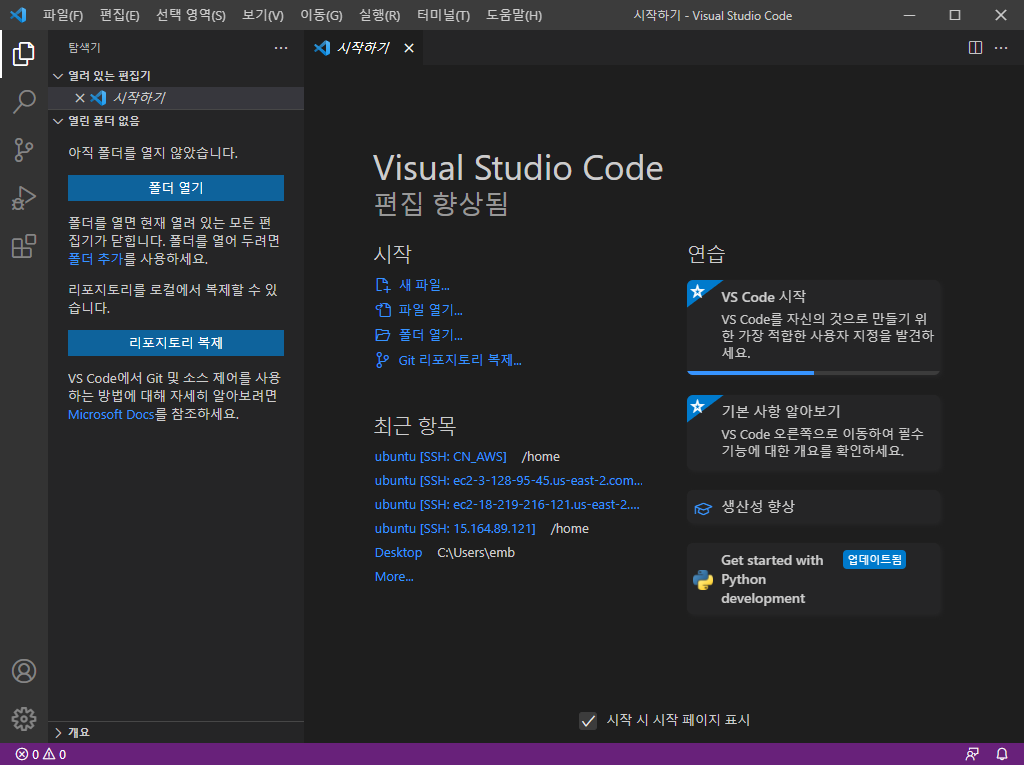Uncheck 시작 시 시작 페이지 표시 checkbox

[588, 721]
